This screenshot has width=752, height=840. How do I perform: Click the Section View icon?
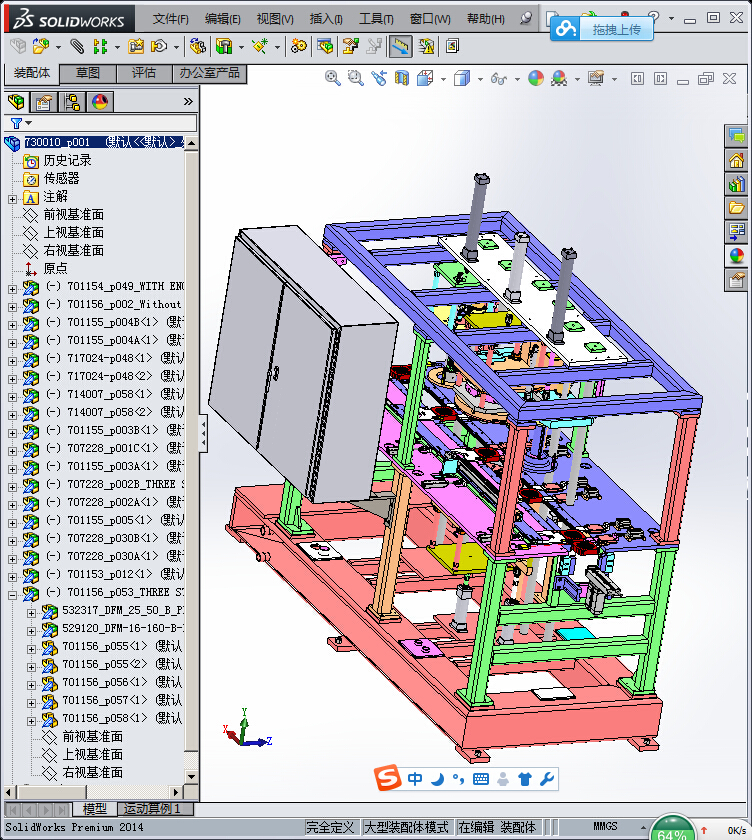(401, 78)
